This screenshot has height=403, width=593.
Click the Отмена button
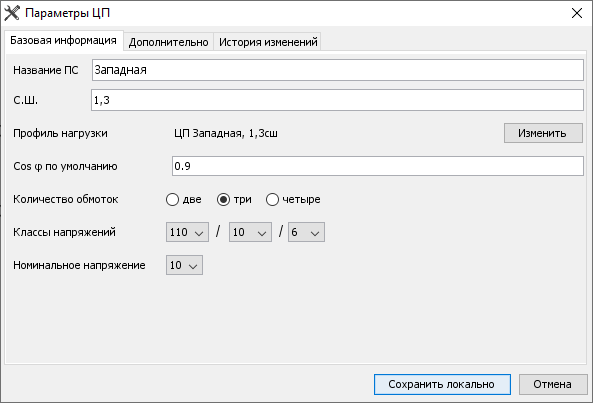coord(553,384)
